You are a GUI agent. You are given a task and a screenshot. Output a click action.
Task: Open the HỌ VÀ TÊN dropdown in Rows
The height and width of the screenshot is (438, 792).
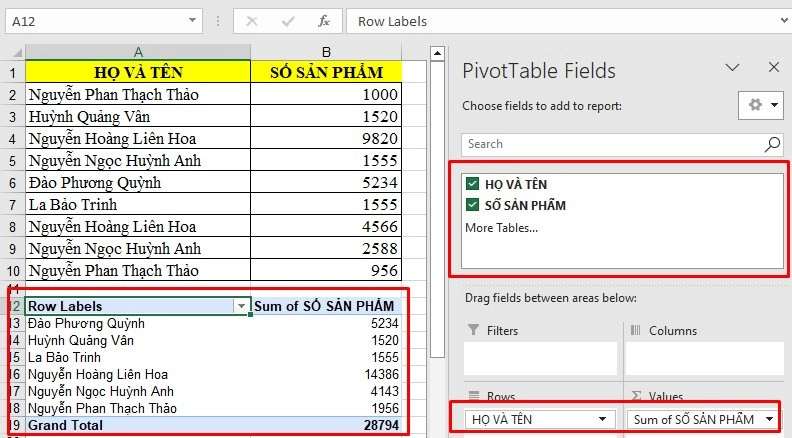pyautogui.click(x=602, y=419)
